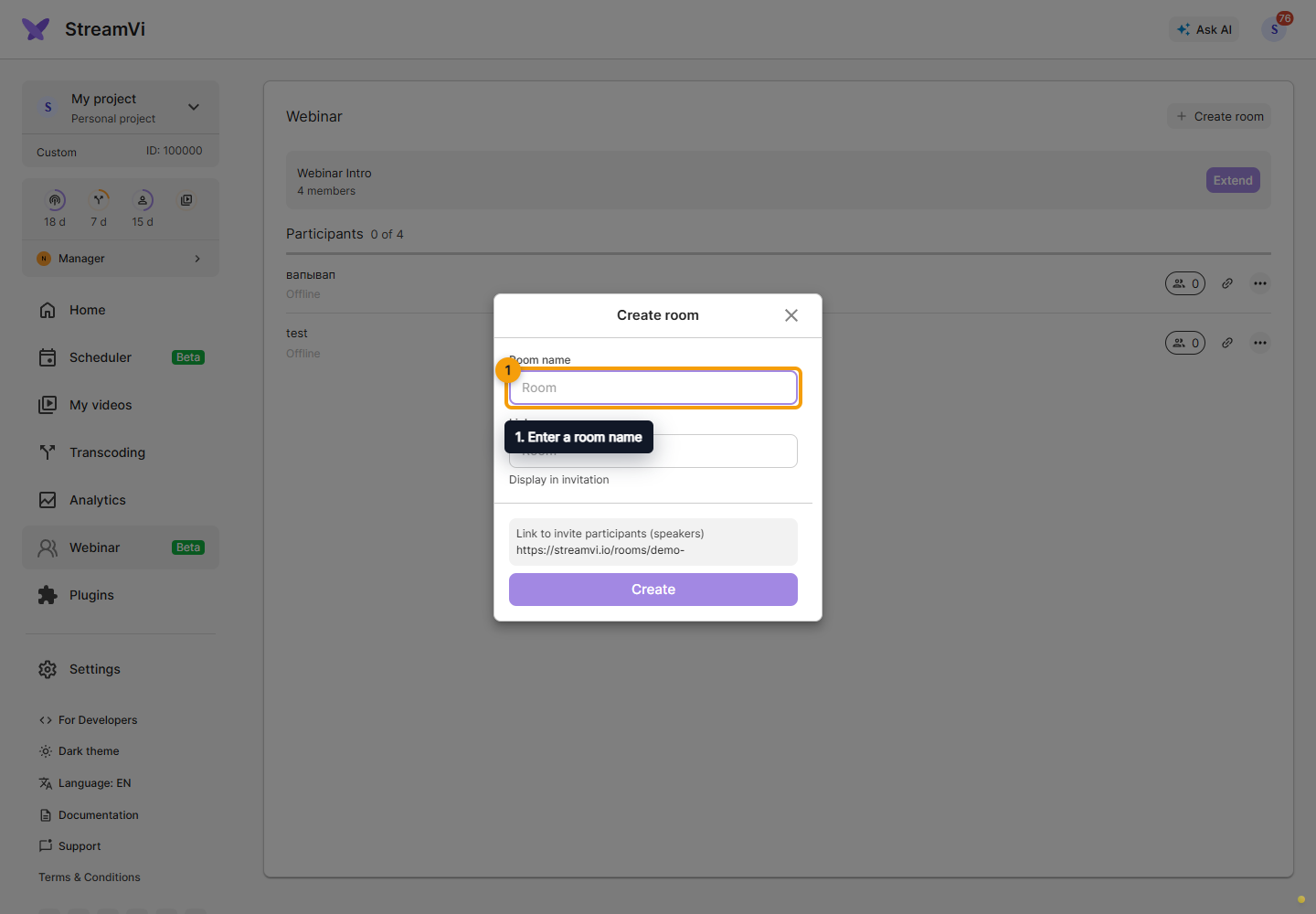Click the copy stack icon in quota row
Image resolution: width=1316 pixels, height=914 pixels.
(186, 200)
